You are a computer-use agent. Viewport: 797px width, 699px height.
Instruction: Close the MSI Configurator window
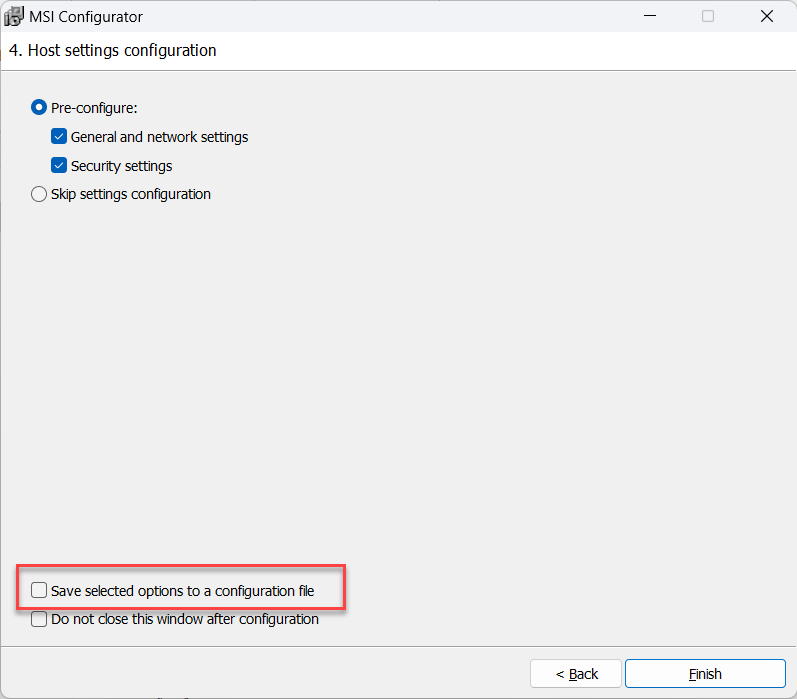click(767, 16)
